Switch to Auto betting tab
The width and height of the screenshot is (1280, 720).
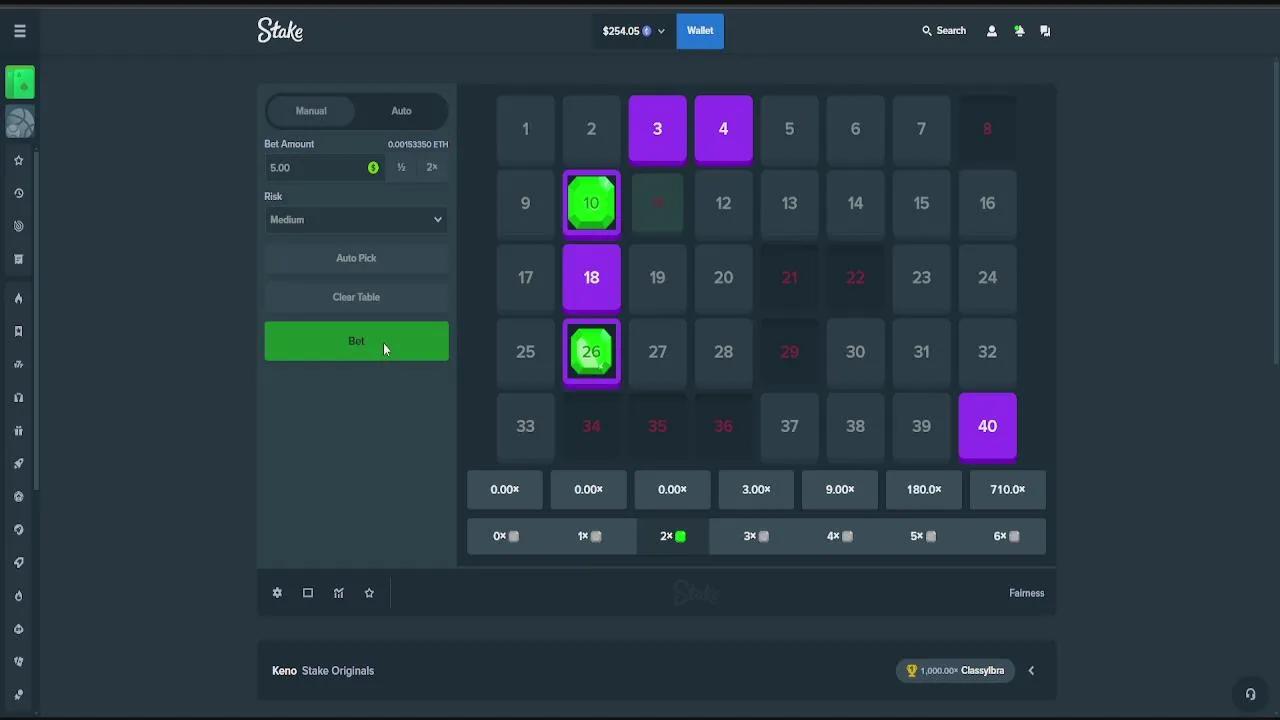401,111
